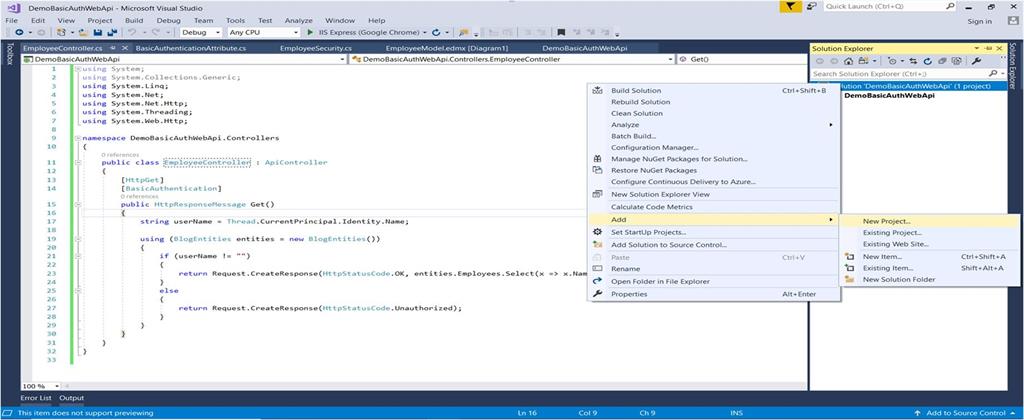Viewport: 1024px width, 420px height.
Task: Toggle bookmark with the toolbar flag icon
Action: (x=560, y=32)
